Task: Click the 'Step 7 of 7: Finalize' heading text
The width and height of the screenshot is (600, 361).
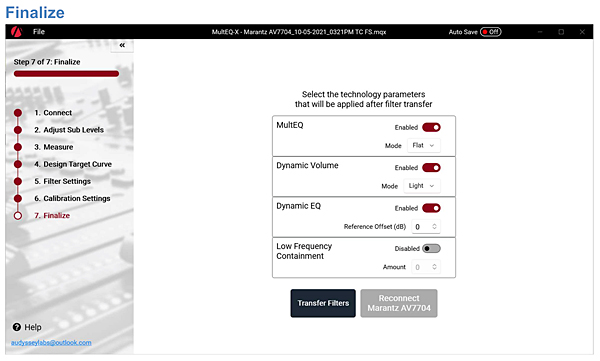Action: coord(47,62)
